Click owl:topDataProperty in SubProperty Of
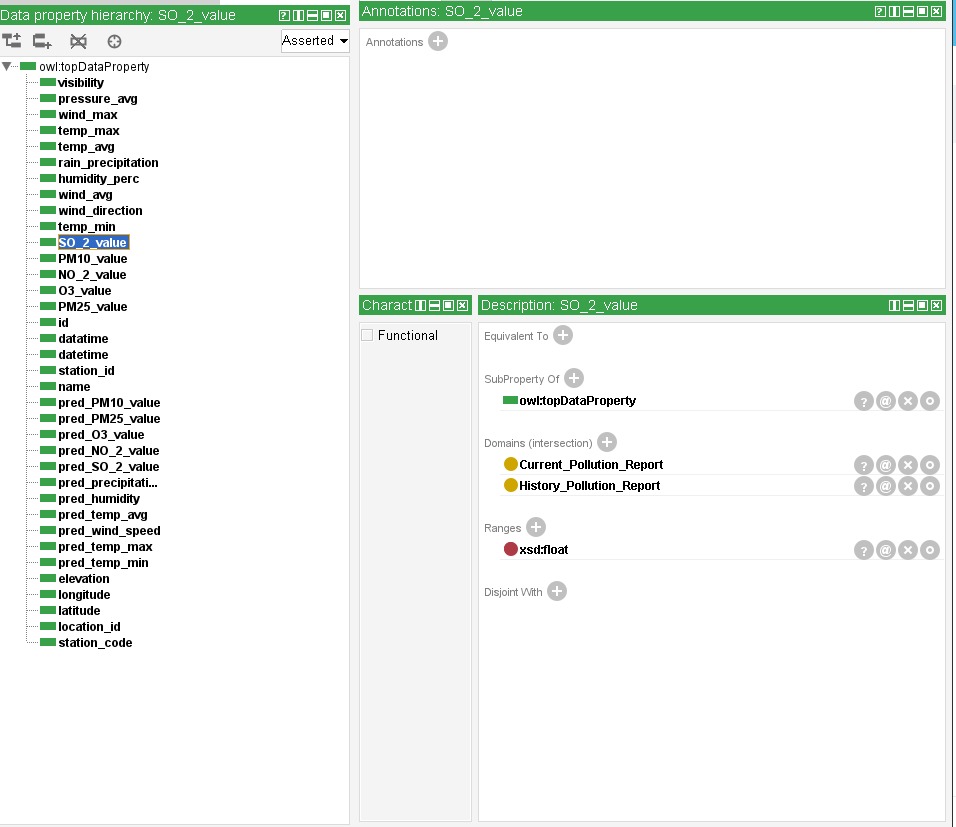The width and height of the screenshot is (956, 827). tap(577, 401)
